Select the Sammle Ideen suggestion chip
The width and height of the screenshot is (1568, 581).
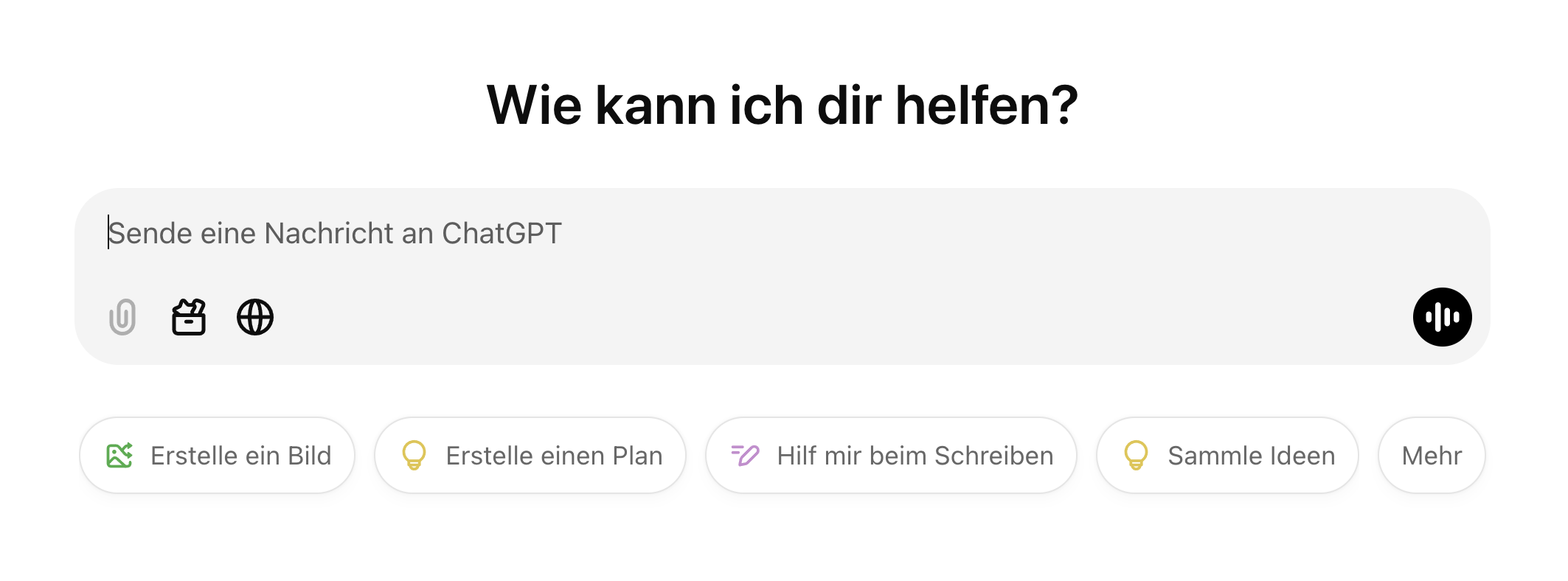(1227, 456)
